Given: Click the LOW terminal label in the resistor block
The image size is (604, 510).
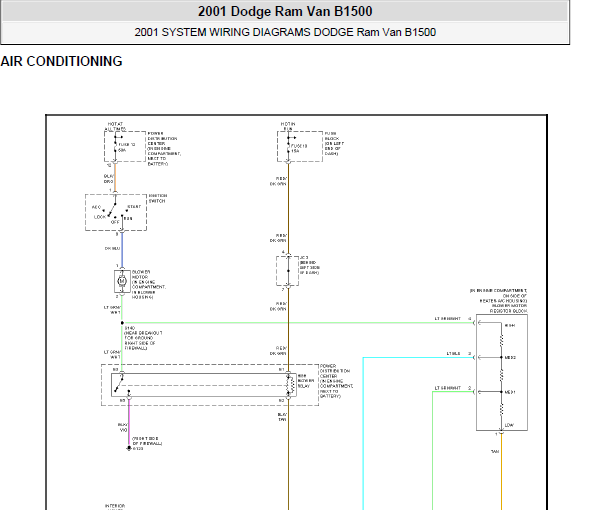Looking at the screenshot, I should (509, 425).
